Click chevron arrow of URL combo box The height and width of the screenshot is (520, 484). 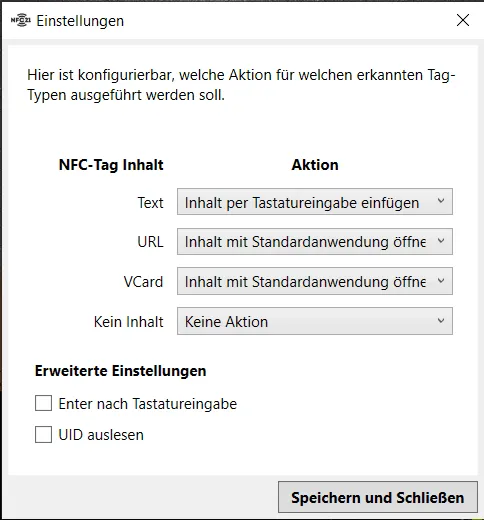(441, 241)
